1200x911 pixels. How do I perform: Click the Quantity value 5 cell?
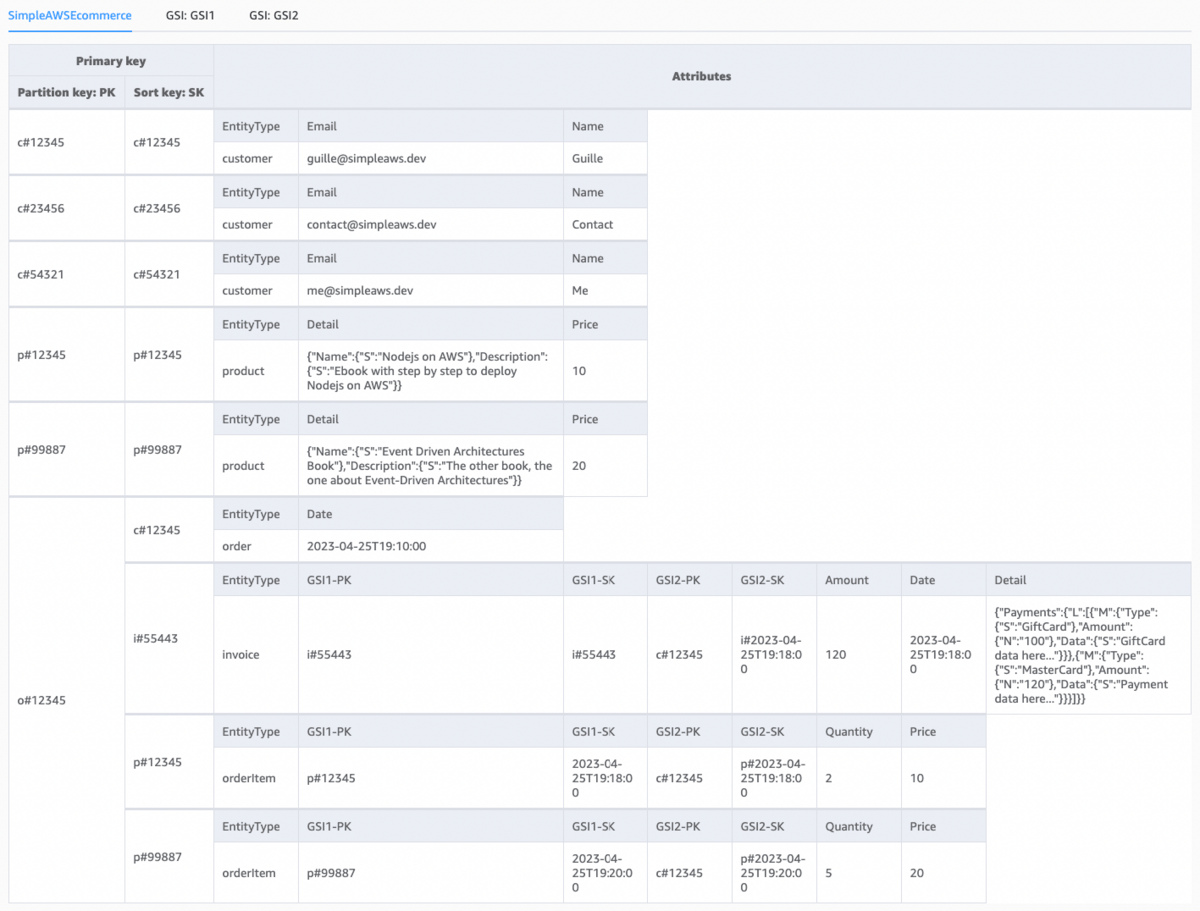point(860,873)
